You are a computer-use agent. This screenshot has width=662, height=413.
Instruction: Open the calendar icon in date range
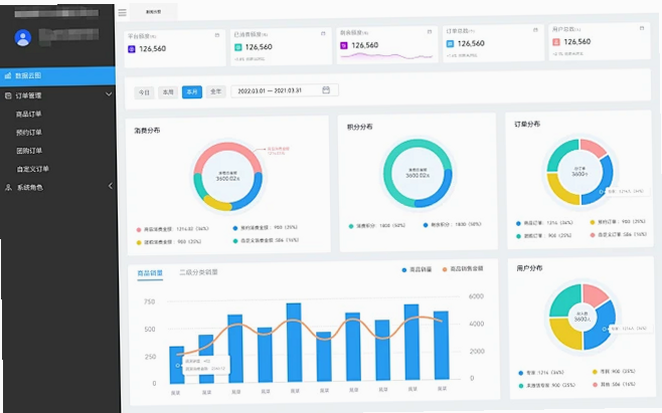tap(326, 90)
